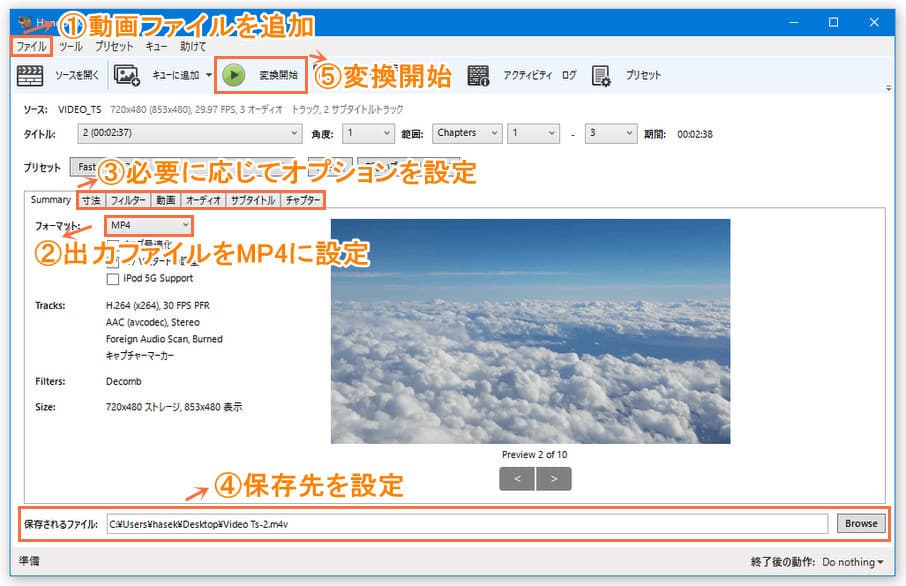
Task: Open the end chapter dropdown showing 3
Action: (x=611, y=133)
